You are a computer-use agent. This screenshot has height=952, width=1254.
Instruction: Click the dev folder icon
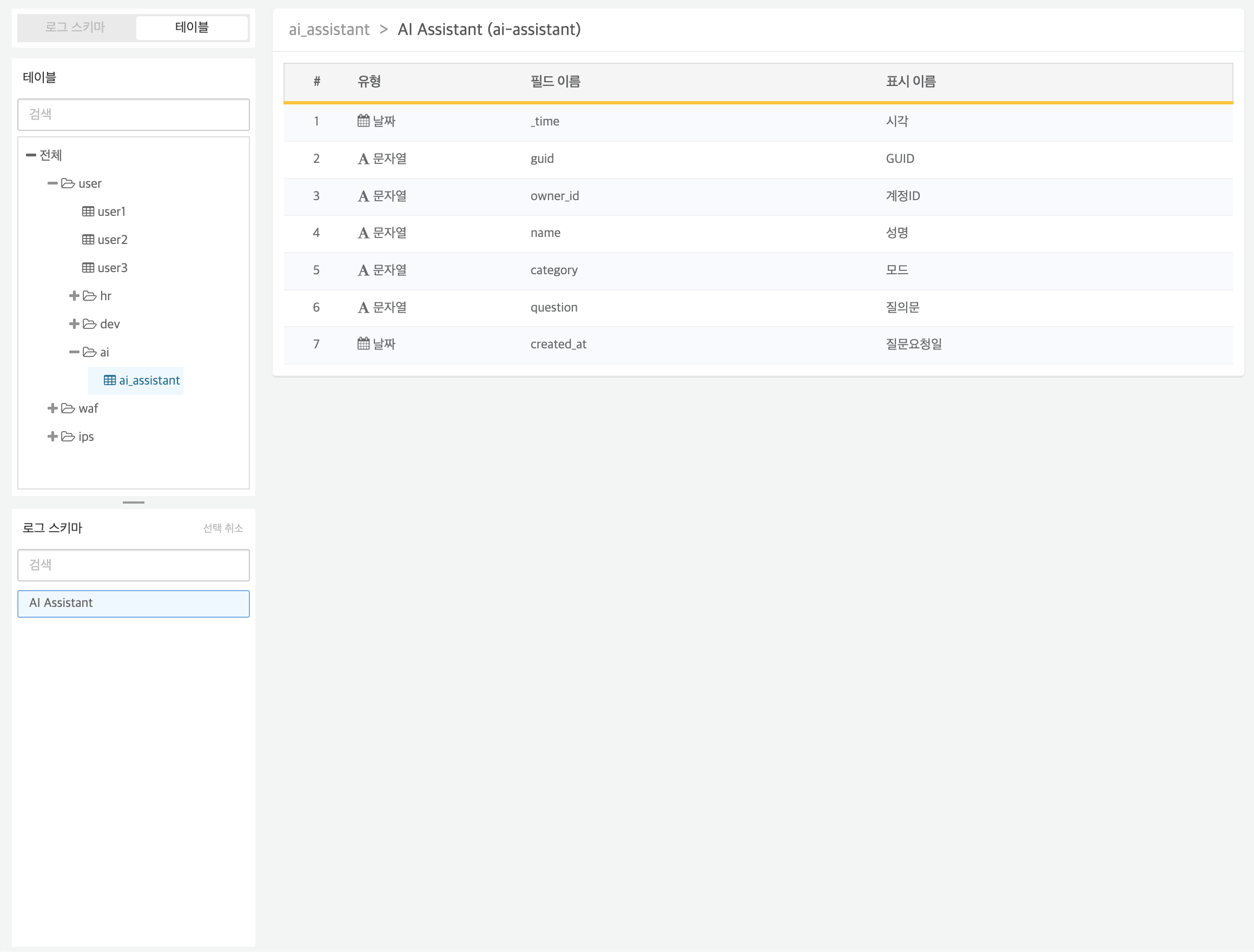(90, 324)
